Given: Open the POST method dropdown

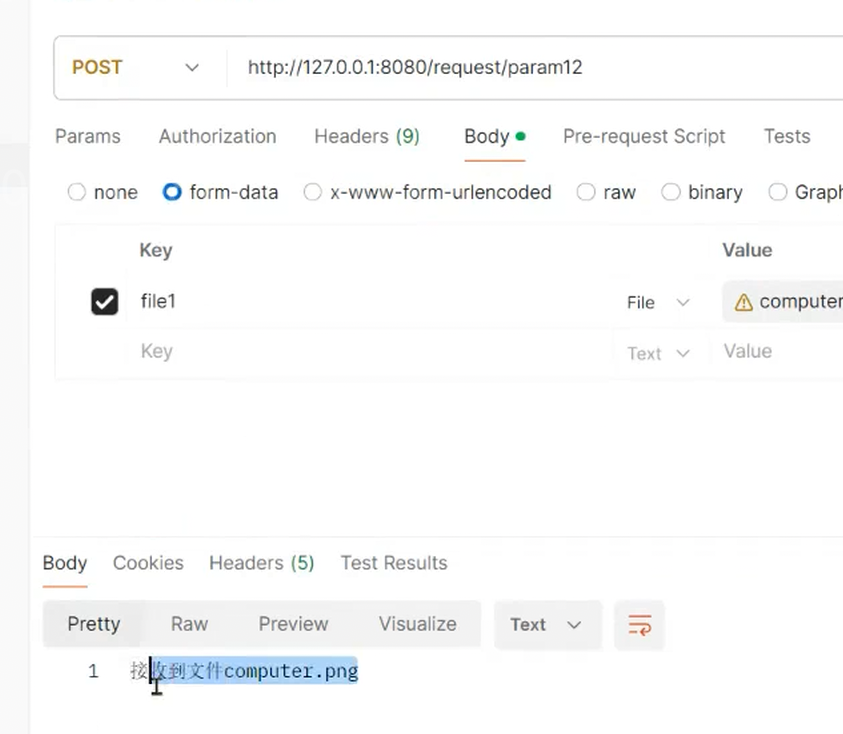Looking at the screenshot, I should 136,68.
